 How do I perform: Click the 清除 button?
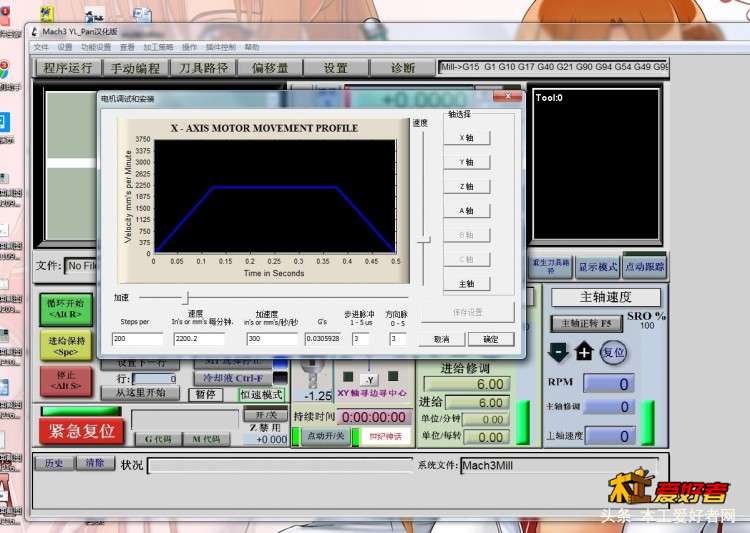(95, 463)
